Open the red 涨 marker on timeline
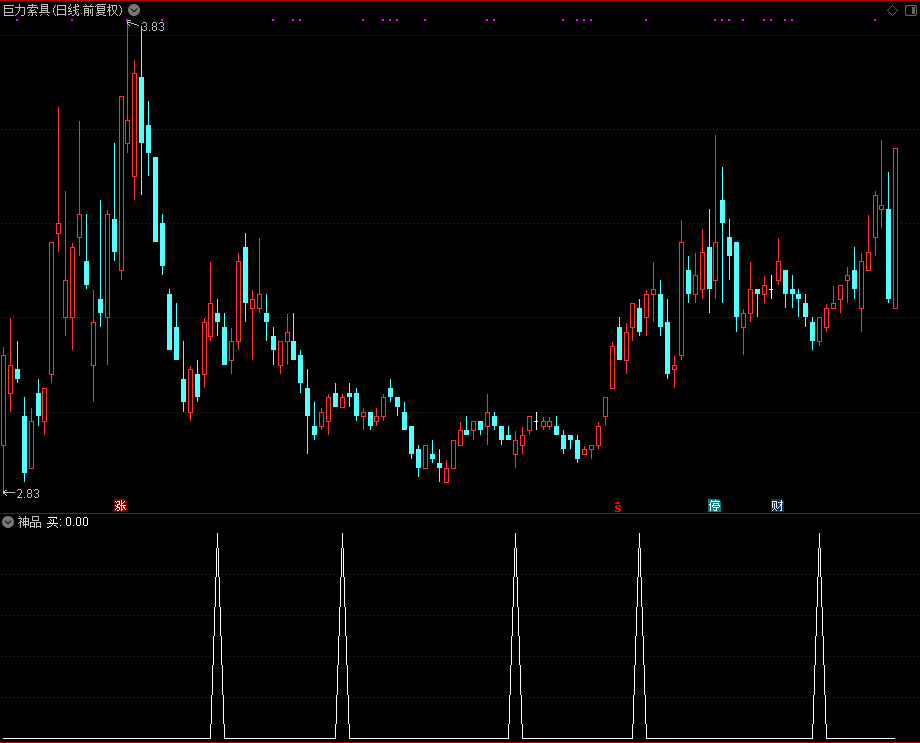 120,505
